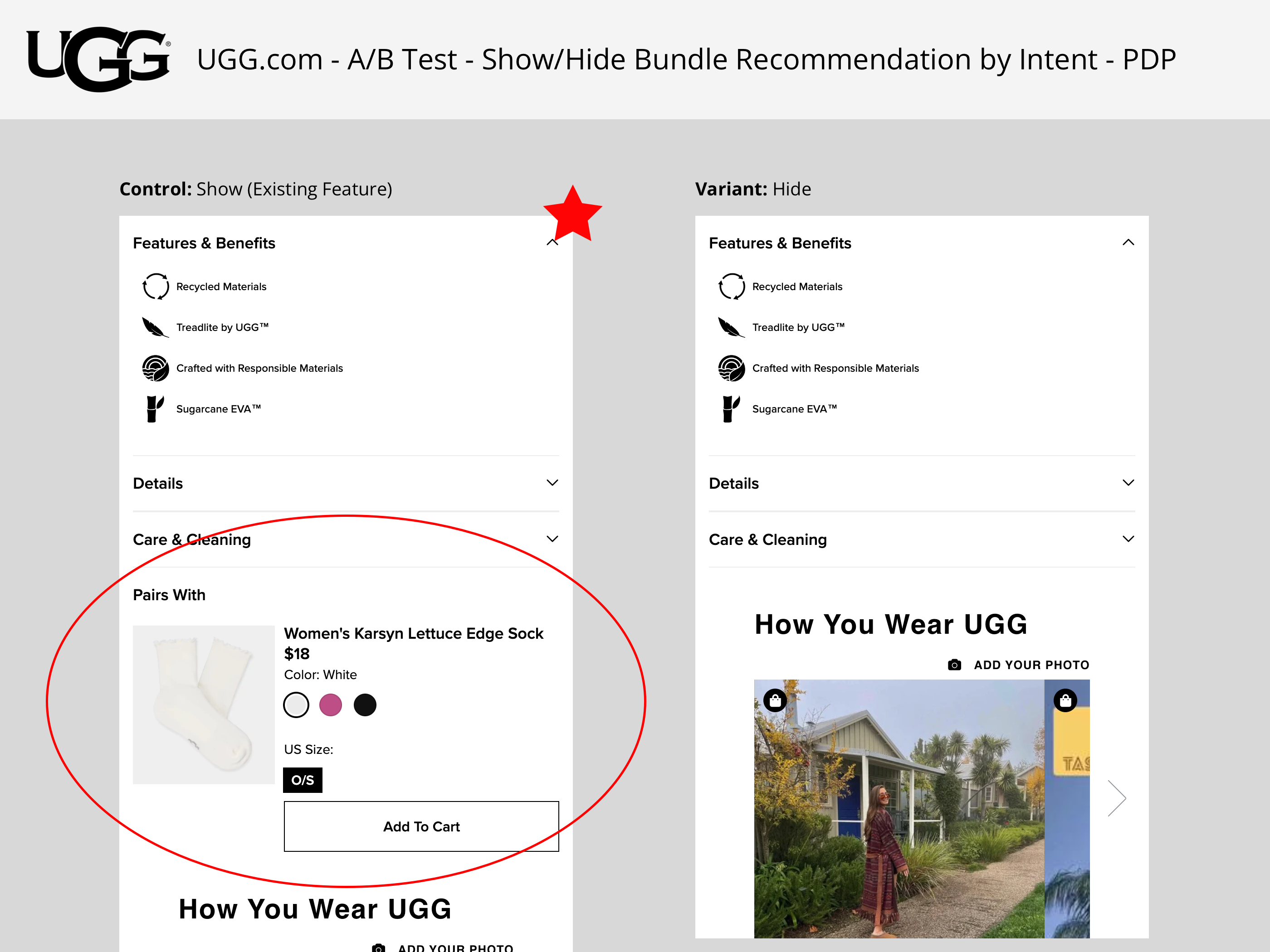
Task: Click the camera icon next to Add Your Photo
Action: click(x=954, y=665)
